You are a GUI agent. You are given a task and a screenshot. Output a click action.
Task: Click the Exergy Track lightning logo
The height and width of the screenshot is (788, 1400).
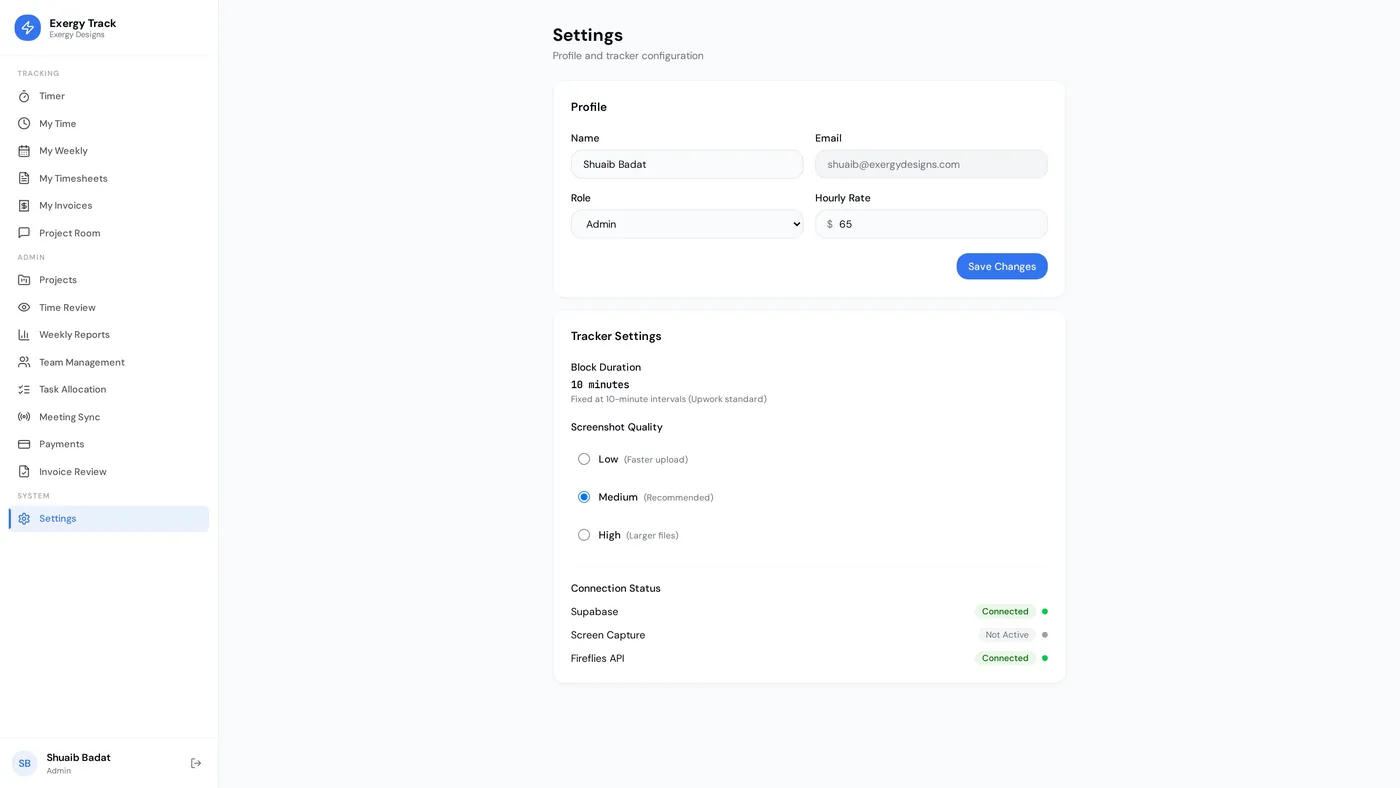(28, 28)
